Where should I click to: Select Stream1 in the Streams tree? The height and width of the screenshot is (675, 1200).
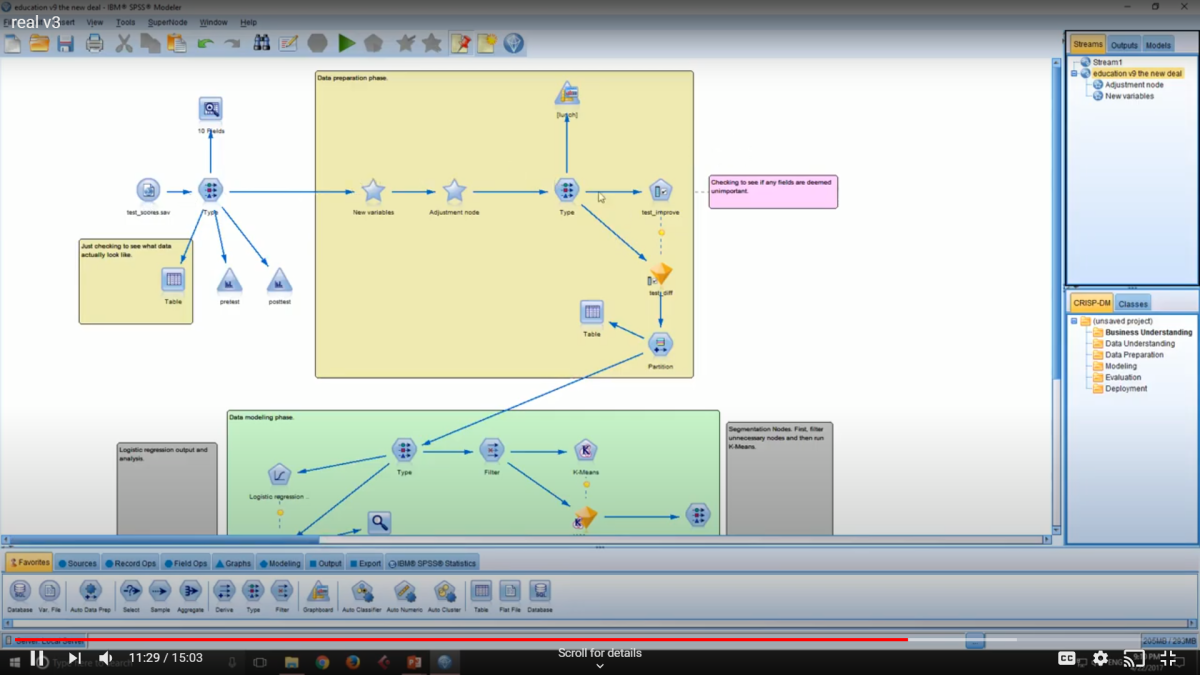point(1108,62)
